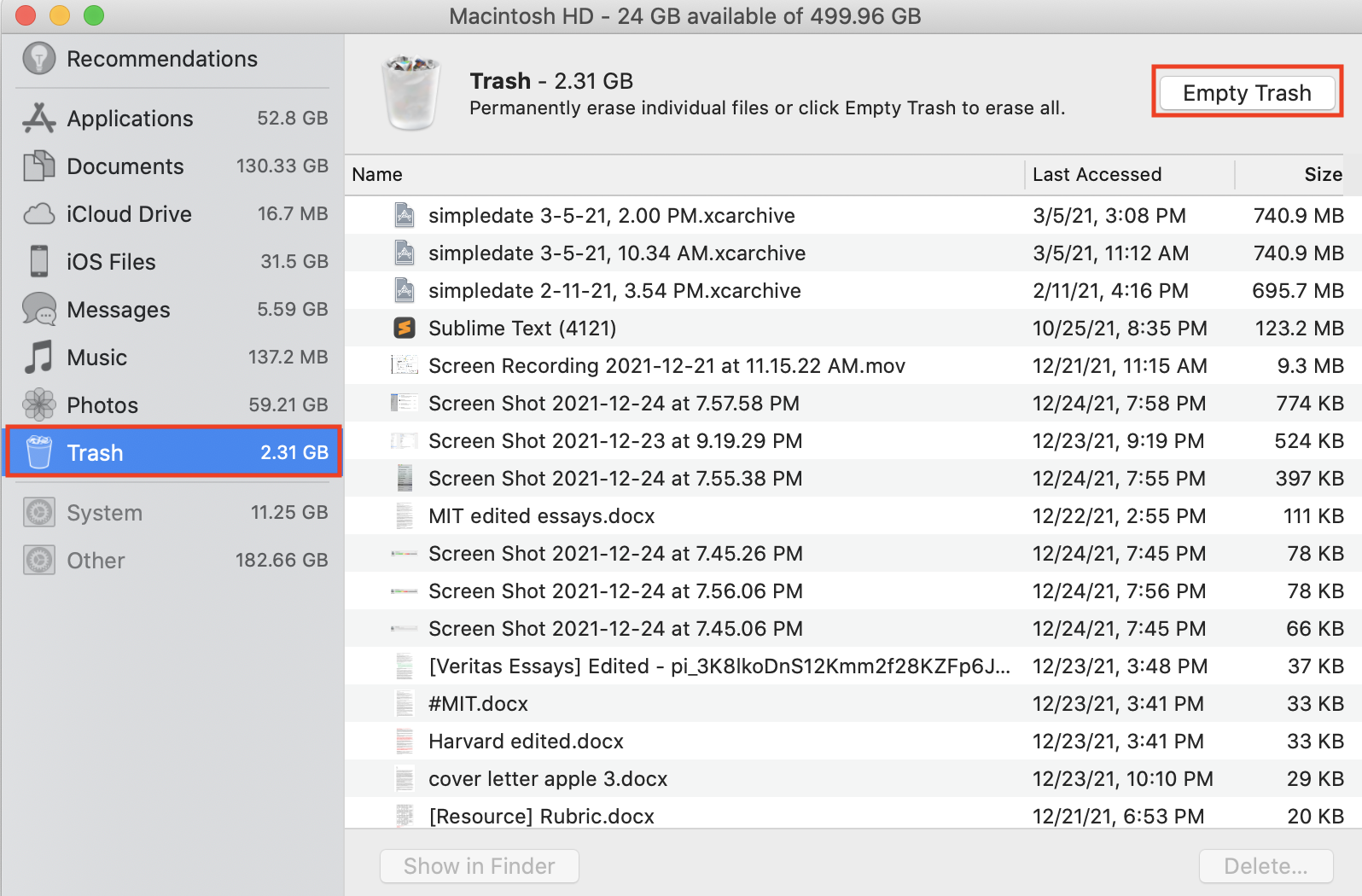
Task: Click the 123.2 MB size value
Action: pyautogui.click(x=1300, y=329)
